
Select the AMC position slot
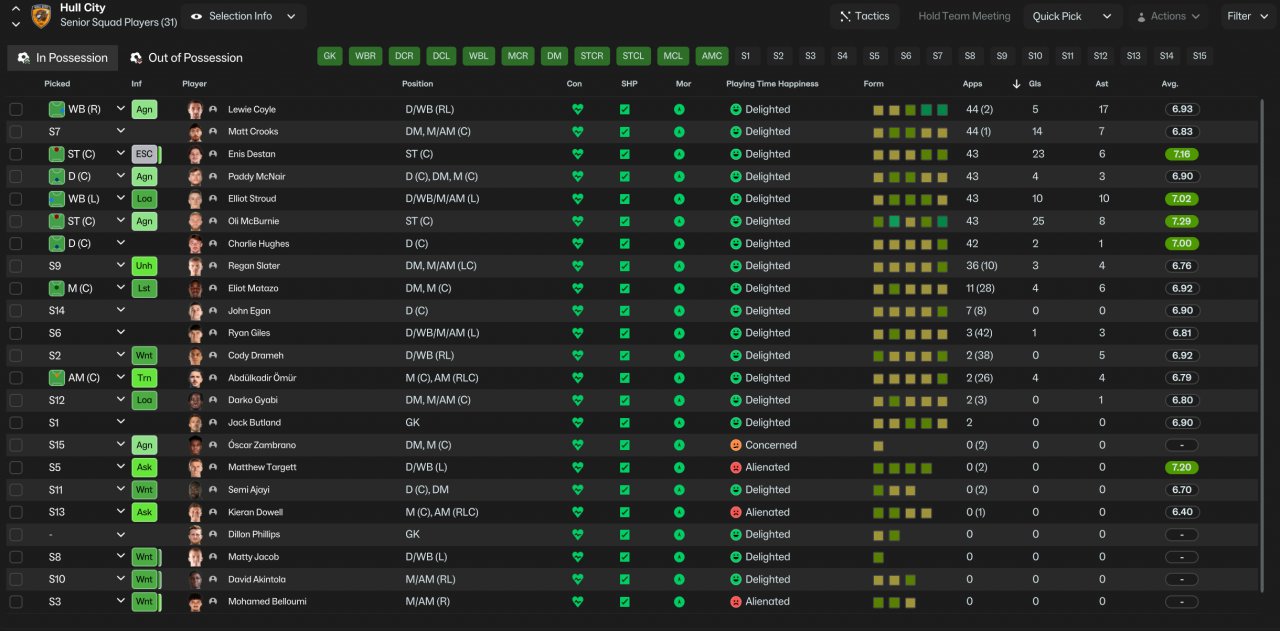[711, 56]
